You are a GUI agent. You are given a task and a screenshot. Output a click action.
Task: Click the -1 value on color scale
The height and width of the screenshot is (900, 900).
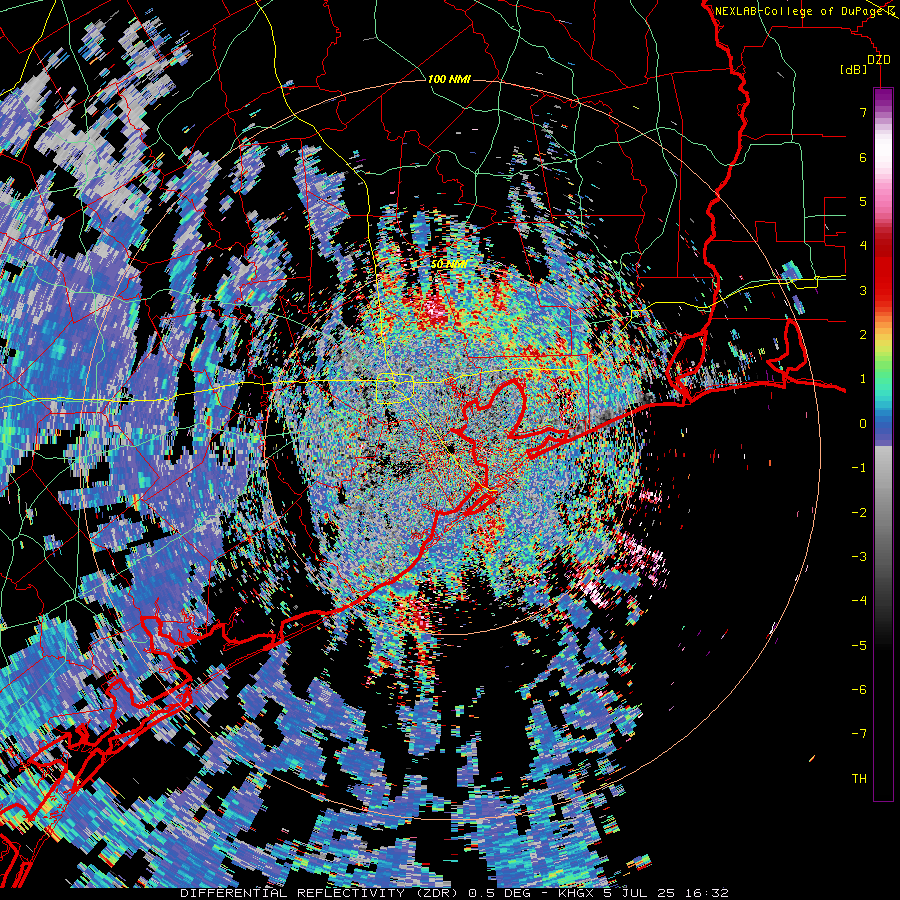coord(859,468)
